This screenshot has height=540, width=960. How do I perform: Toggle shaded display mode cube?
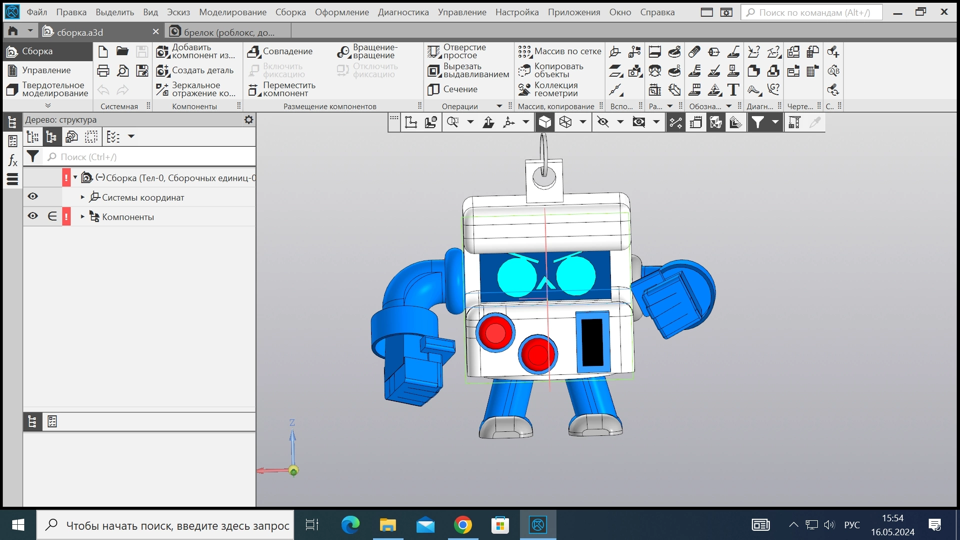pos(544,122)
